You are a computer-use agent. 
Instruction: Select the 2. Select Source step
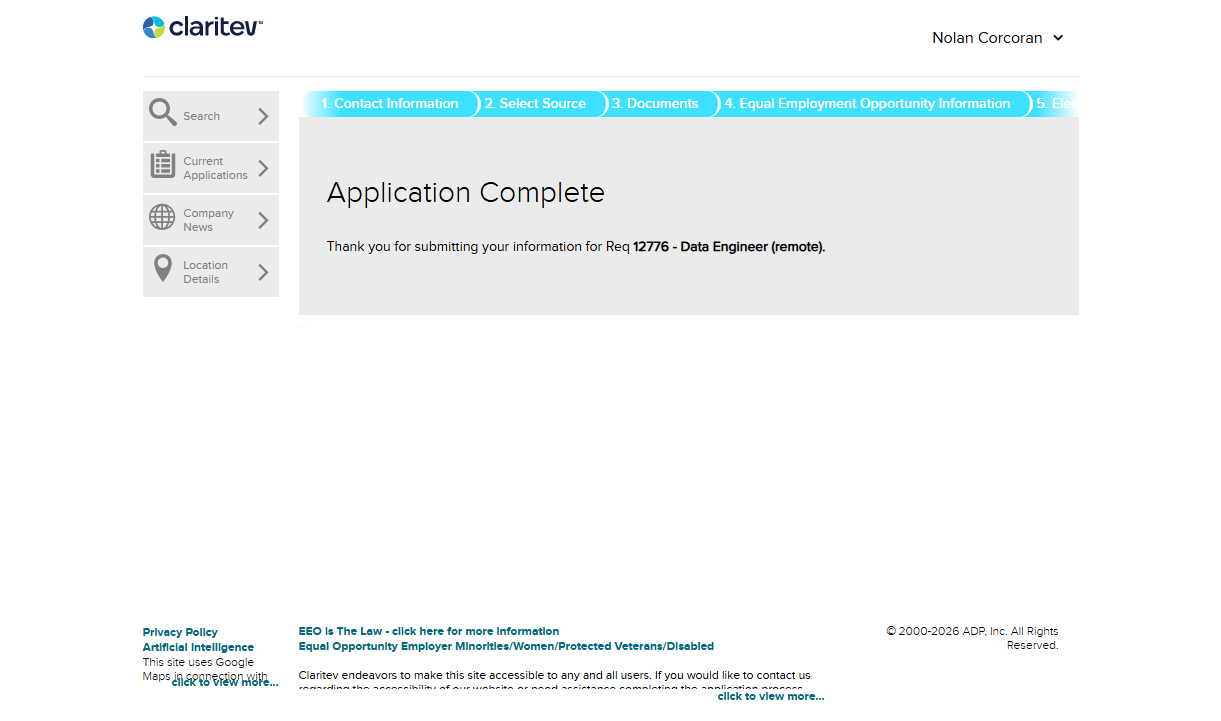coord(535,104)
